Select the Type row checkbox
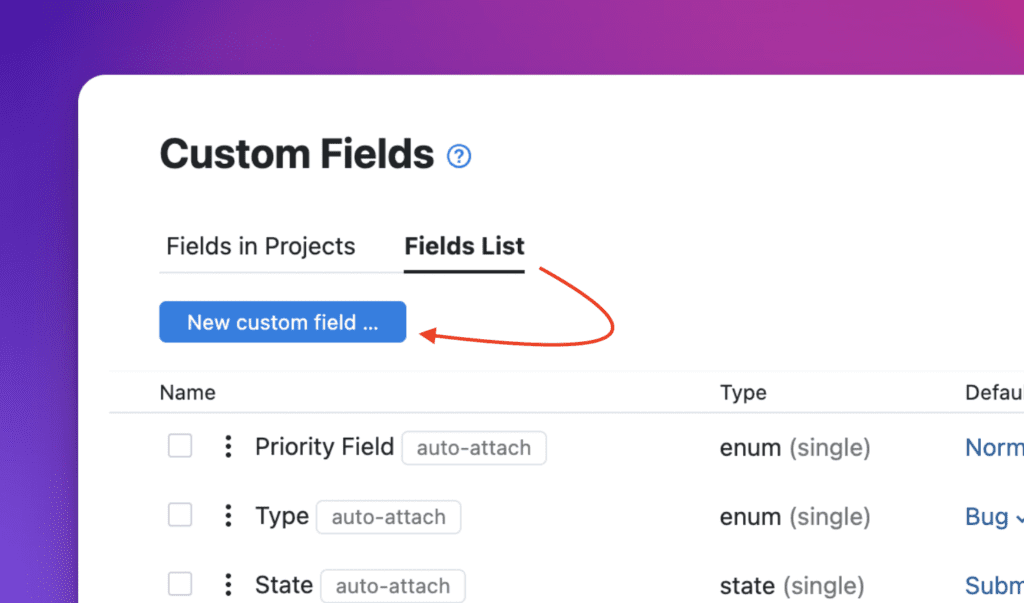This screenshot has width=1024, height=603. point(180,515)
